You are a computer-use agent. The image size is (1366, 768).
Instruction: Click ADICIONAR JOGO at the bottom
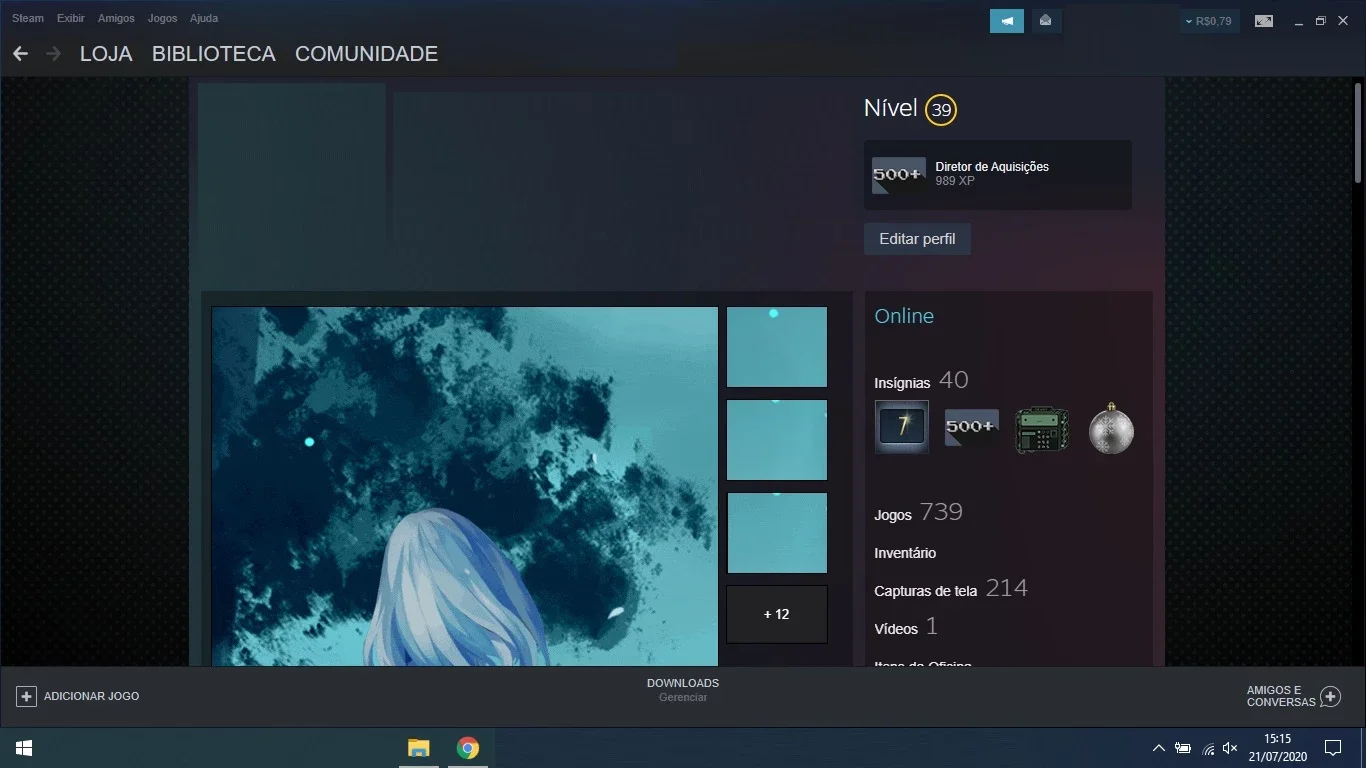point(91,696)
